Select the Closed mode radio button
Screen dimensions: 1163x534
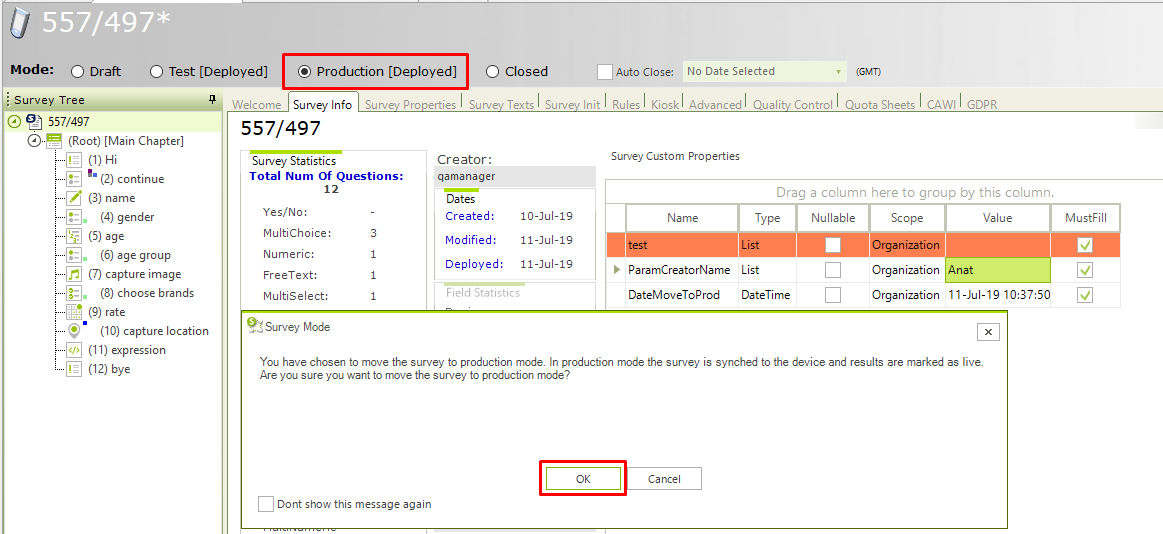click(492, 72)
